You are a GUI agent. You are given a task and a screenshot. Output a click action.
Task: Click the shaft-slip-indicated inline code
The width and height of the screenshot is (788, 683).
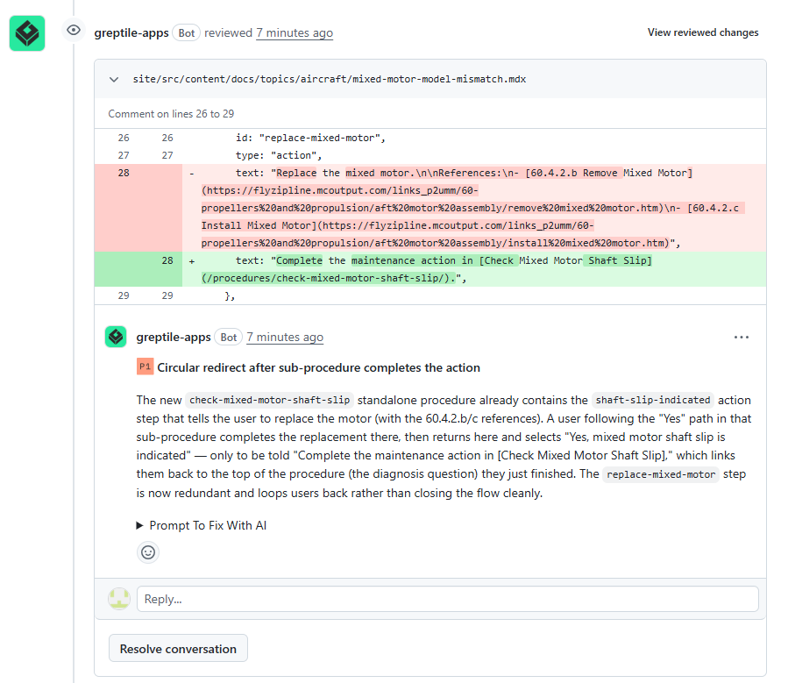tap(653, 400)
